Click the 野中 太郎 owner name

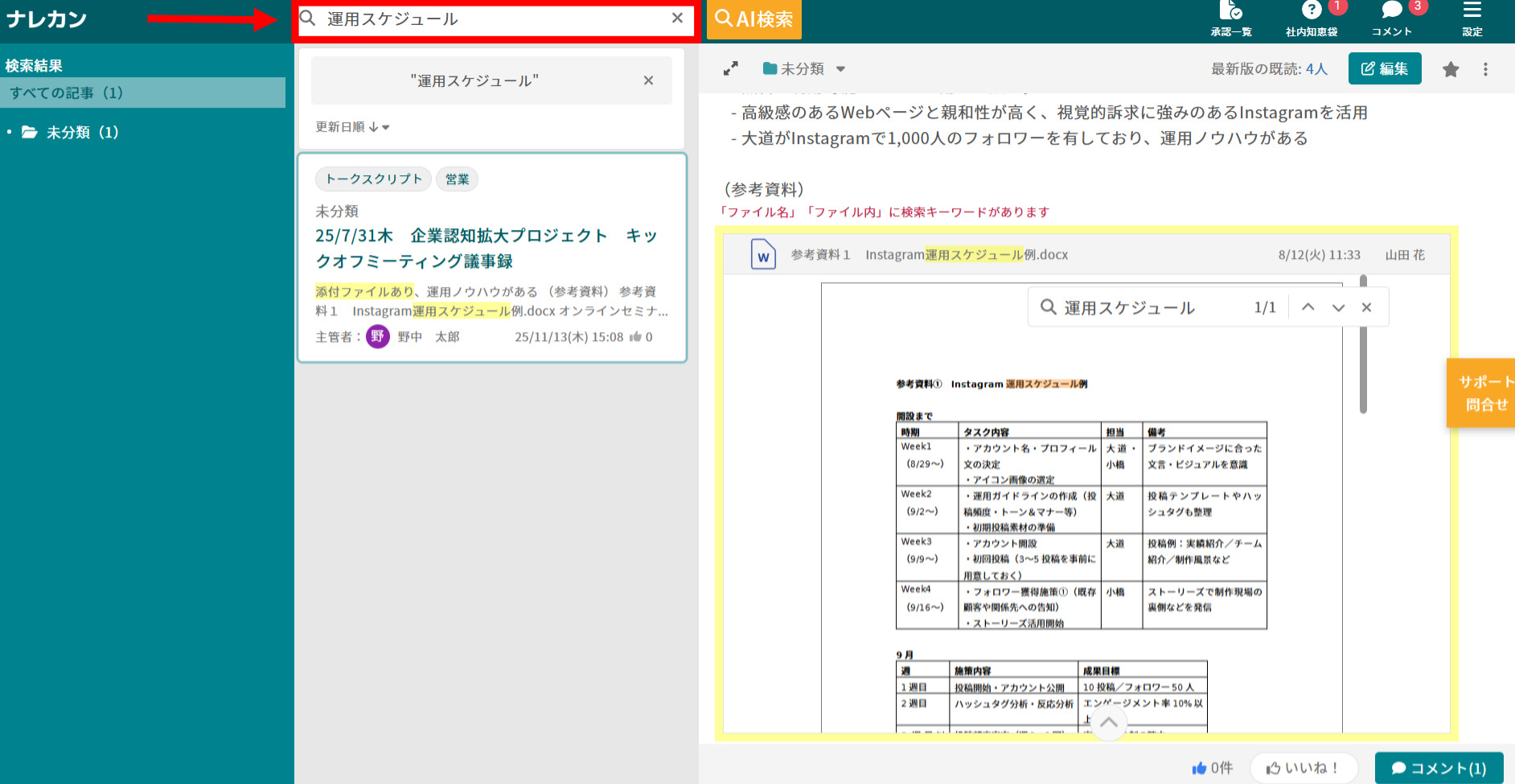coord(429,337)
